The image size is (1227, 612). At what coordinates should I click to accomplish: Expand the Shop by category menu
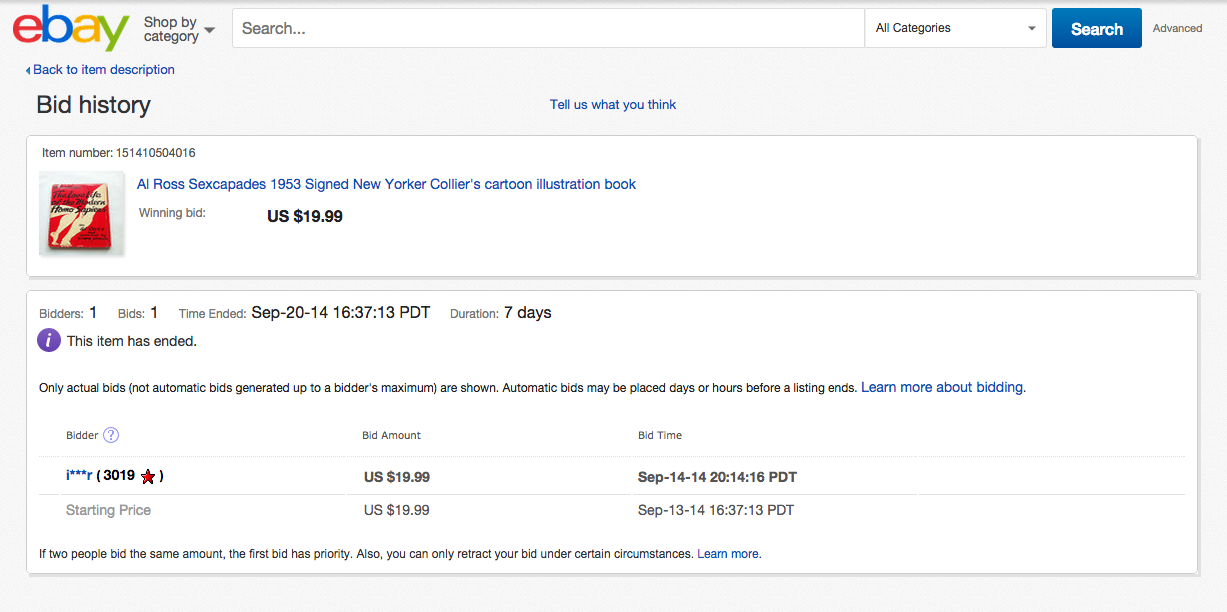[179, 29]
